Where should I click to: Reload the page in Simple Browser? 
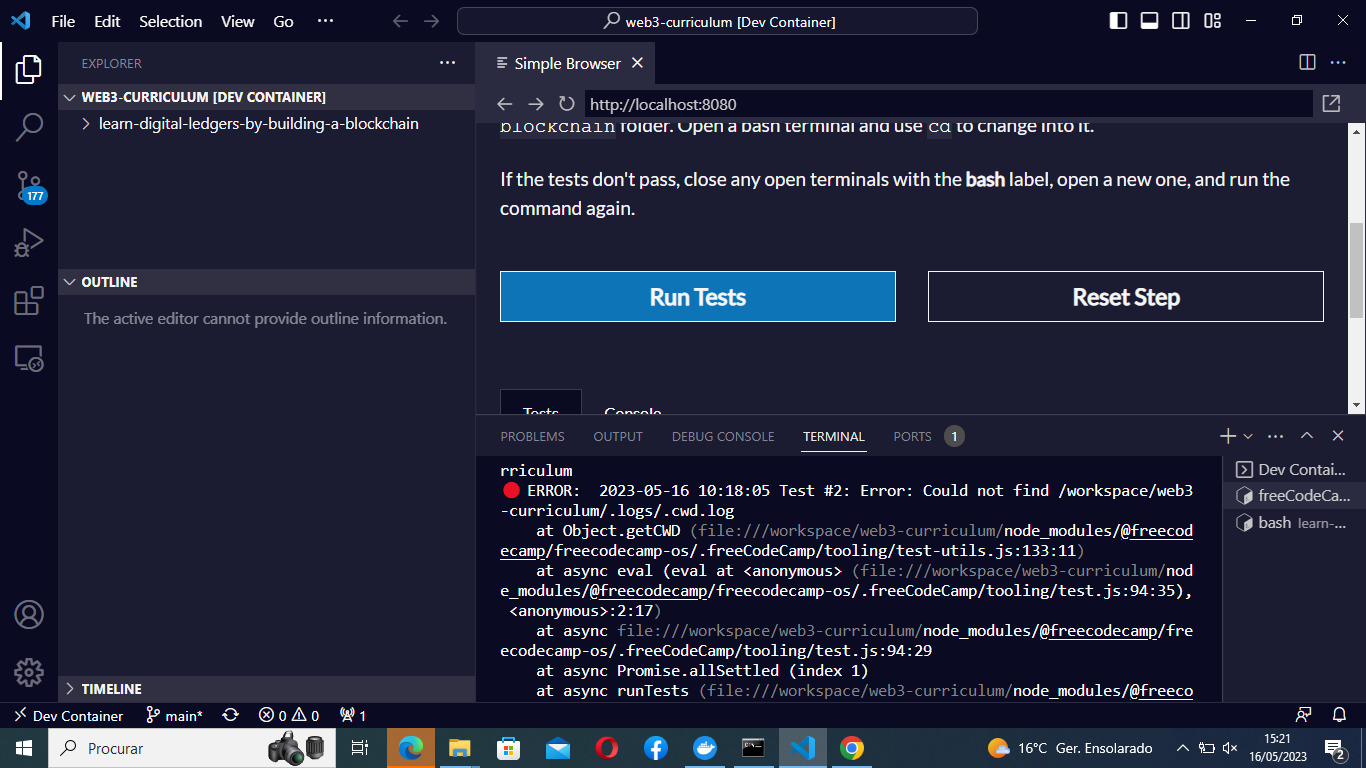coord(567,104)
